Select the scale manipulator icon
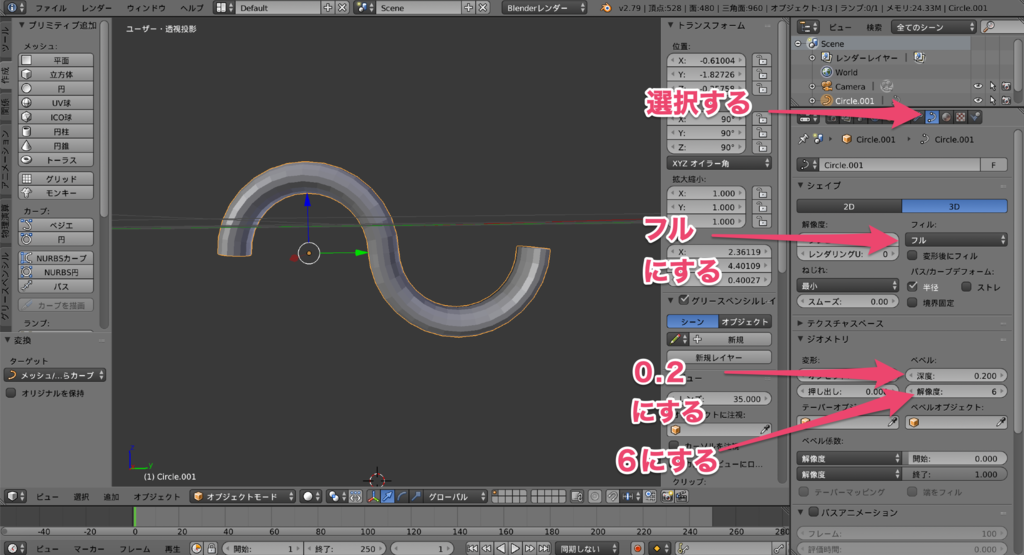1024x555 pixels. (x=416, y=497)
